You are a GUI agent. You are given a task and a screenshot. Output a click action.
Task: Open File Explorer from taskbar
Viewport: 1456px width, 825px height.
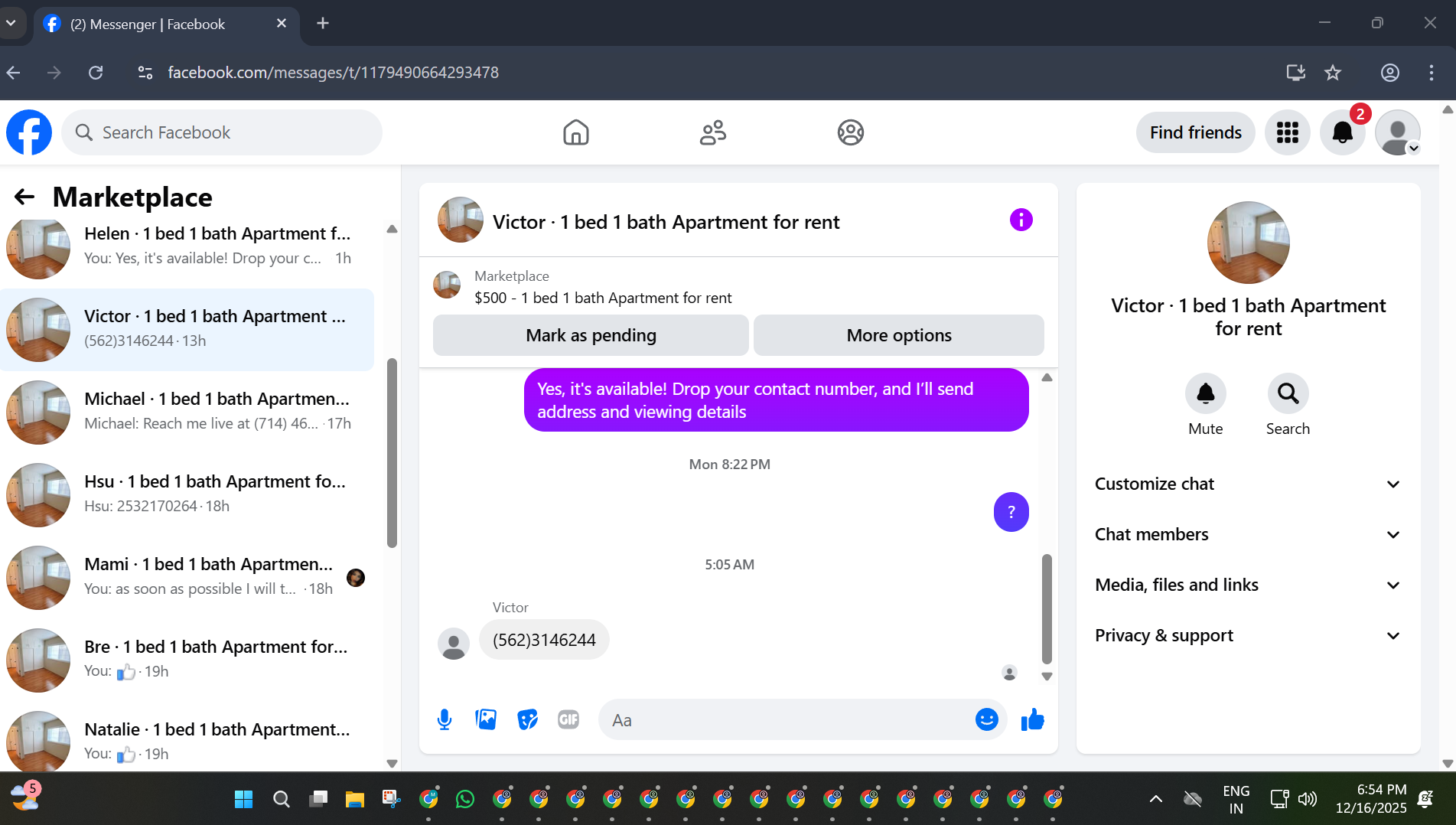tap(354, 799)
